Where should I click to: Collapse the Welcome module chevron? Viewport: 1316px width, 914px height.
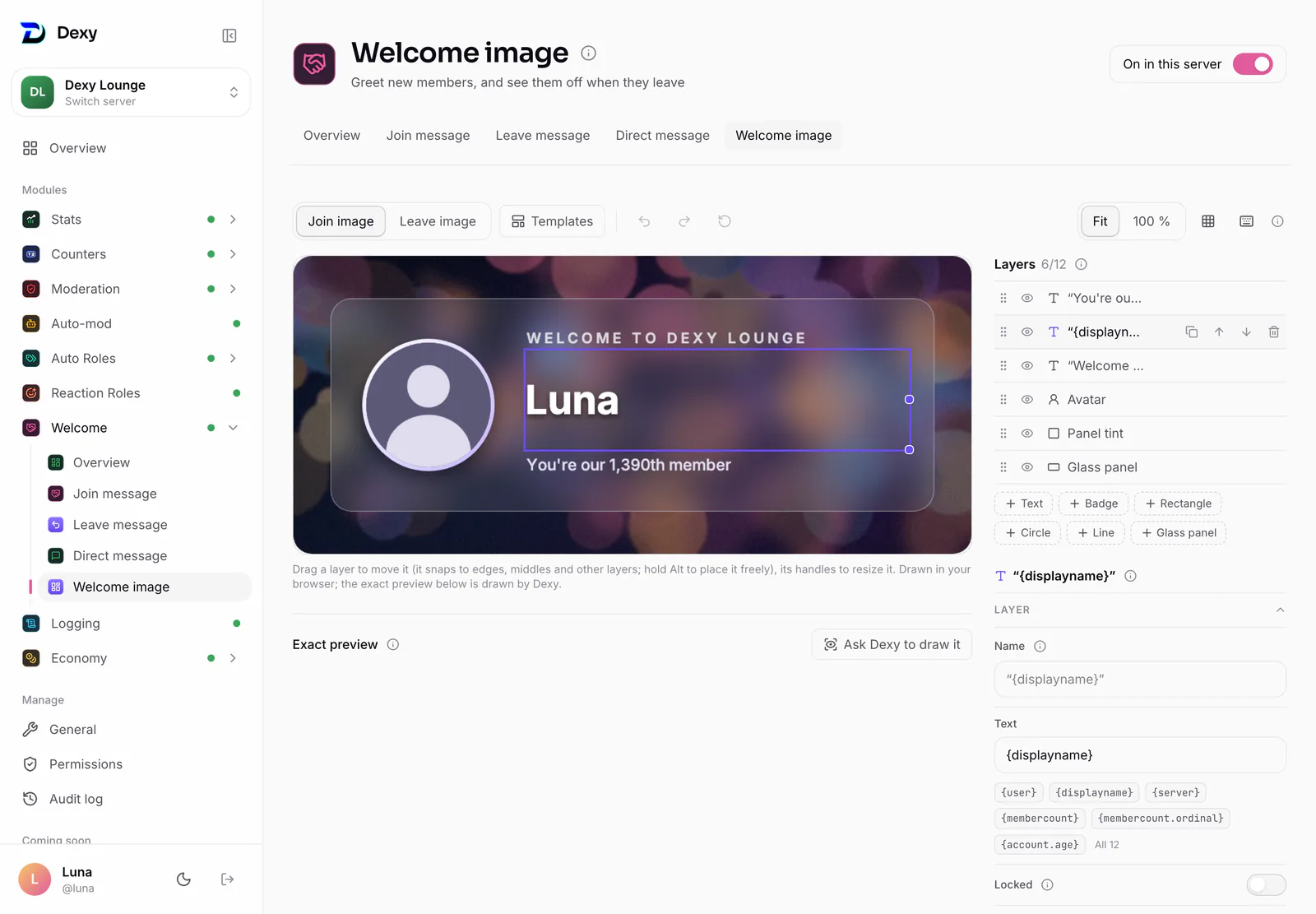click(233, 428)
